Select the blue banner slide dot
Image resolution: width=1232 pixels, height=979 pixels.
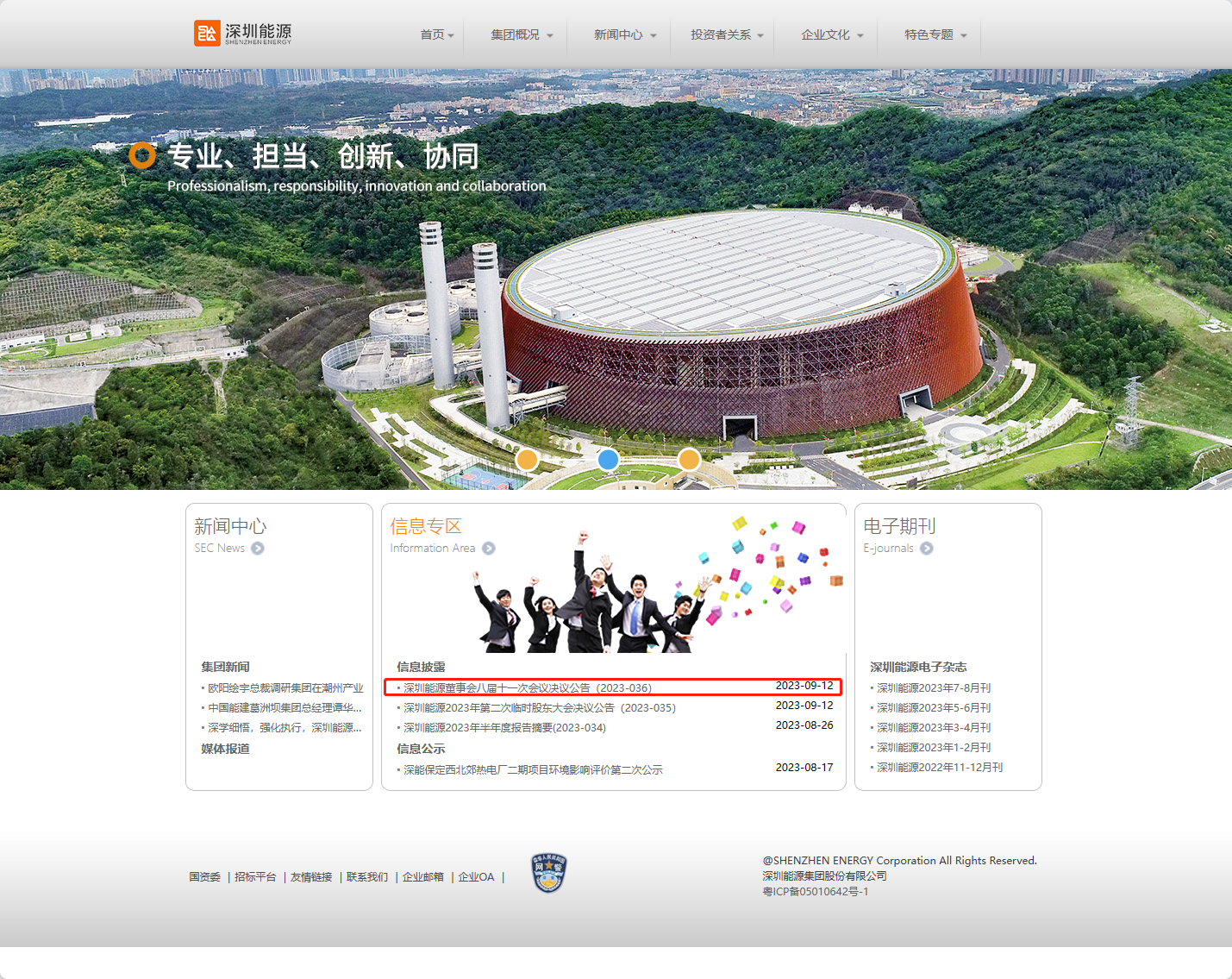608,460
